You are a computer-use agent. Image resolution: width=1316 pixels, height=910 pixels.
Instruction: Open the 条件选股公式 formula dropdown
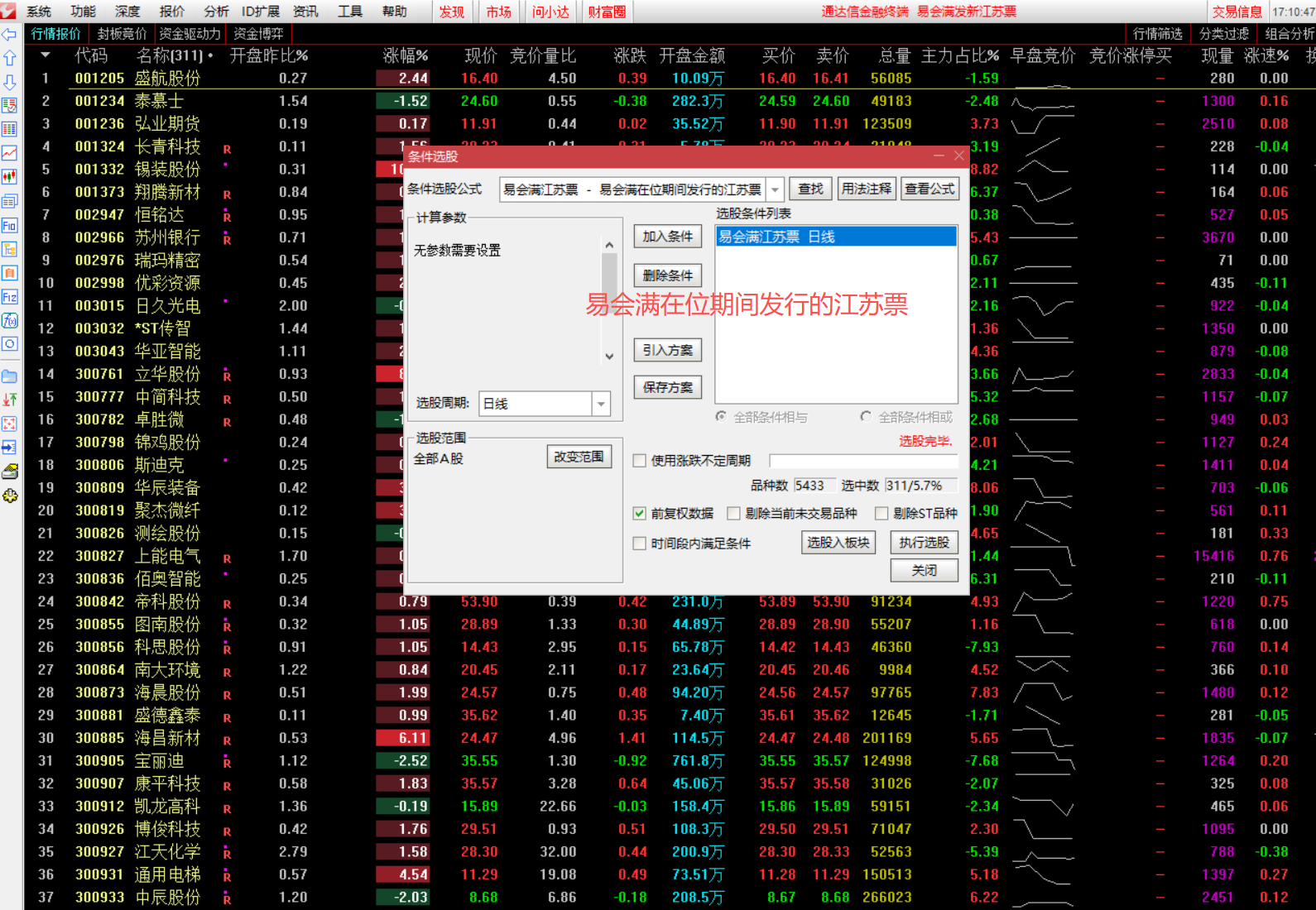point(775,189)
